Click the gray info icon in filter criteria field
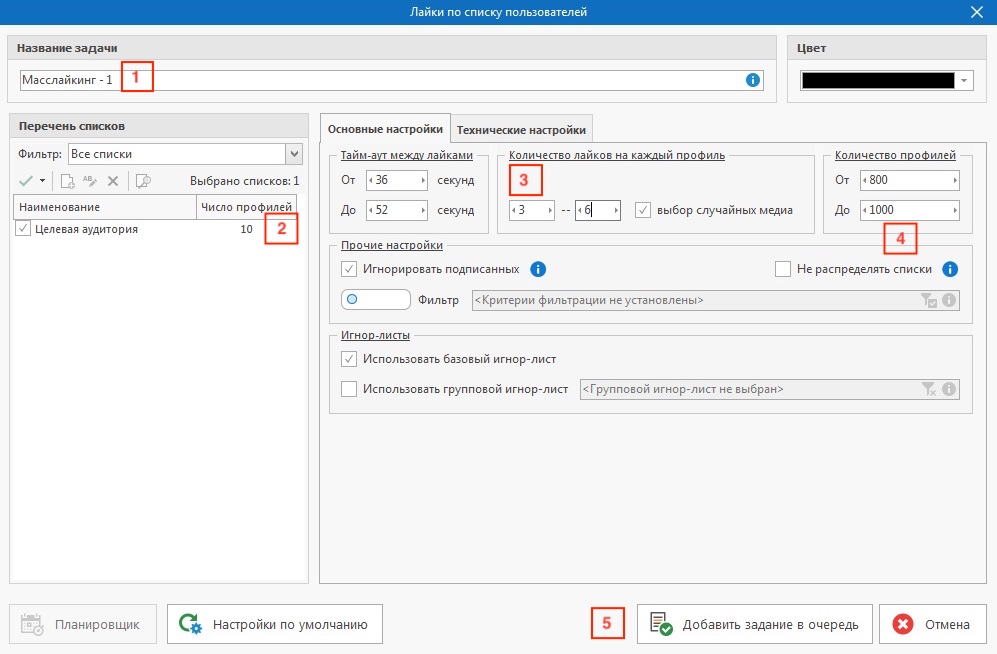997x654 pixels. [949, 300]
